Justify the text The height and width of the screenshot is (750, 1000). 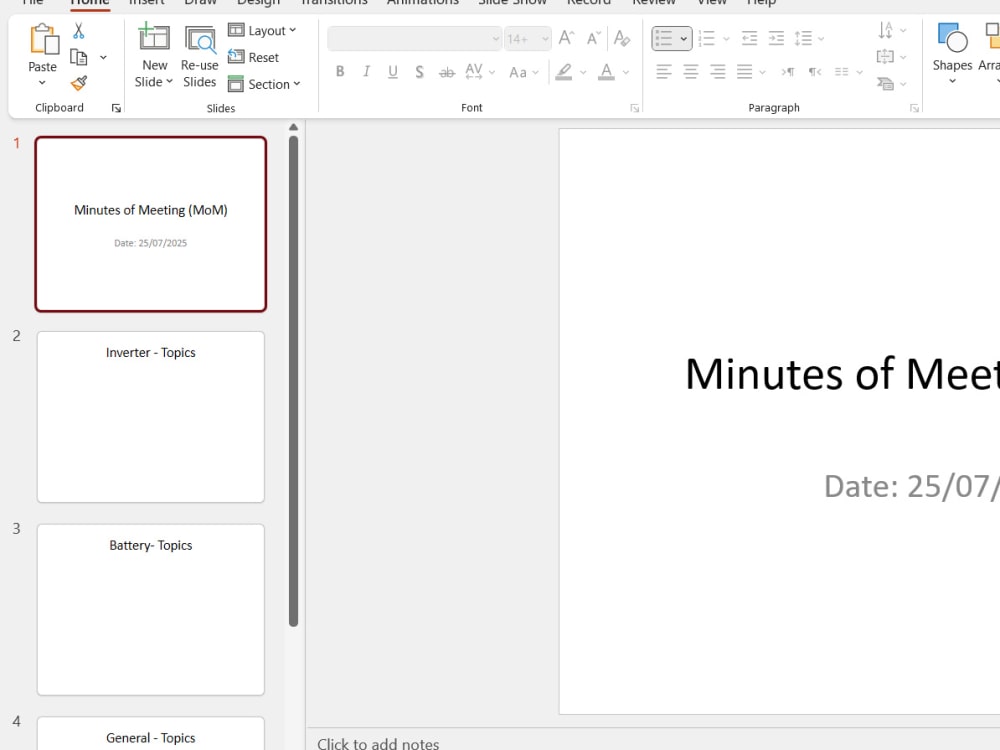pyautogui.click(x=744, y=71)
